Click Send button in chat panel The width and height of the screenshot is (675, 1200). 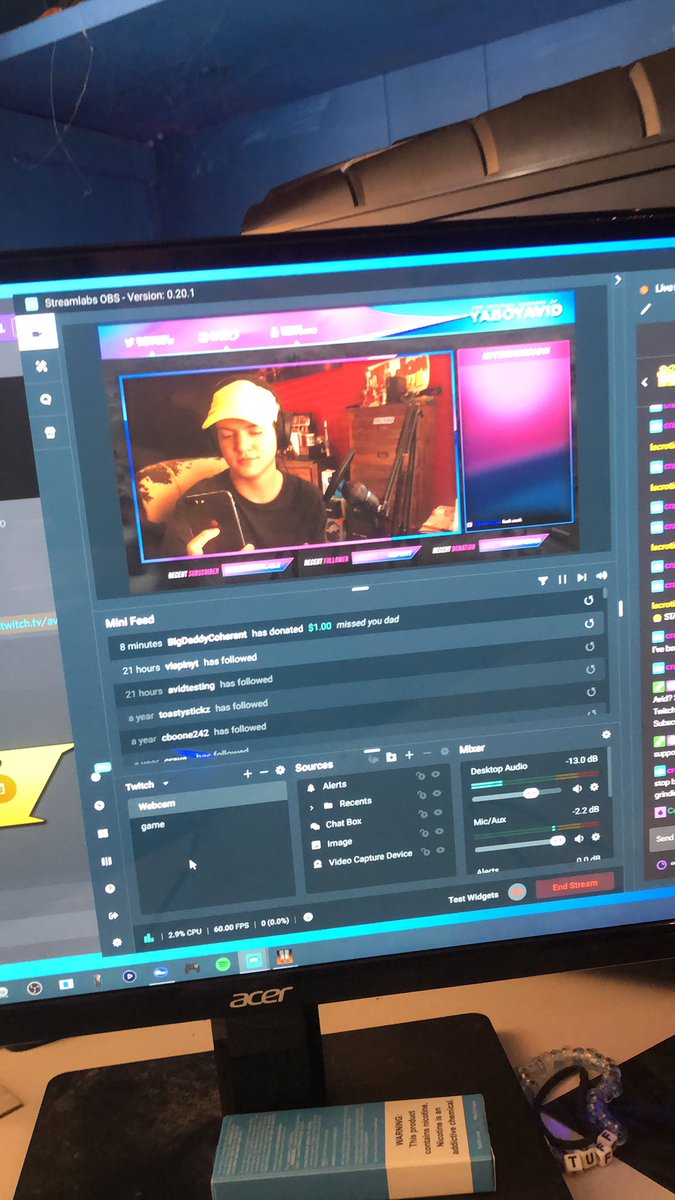(x=663, y=838)
